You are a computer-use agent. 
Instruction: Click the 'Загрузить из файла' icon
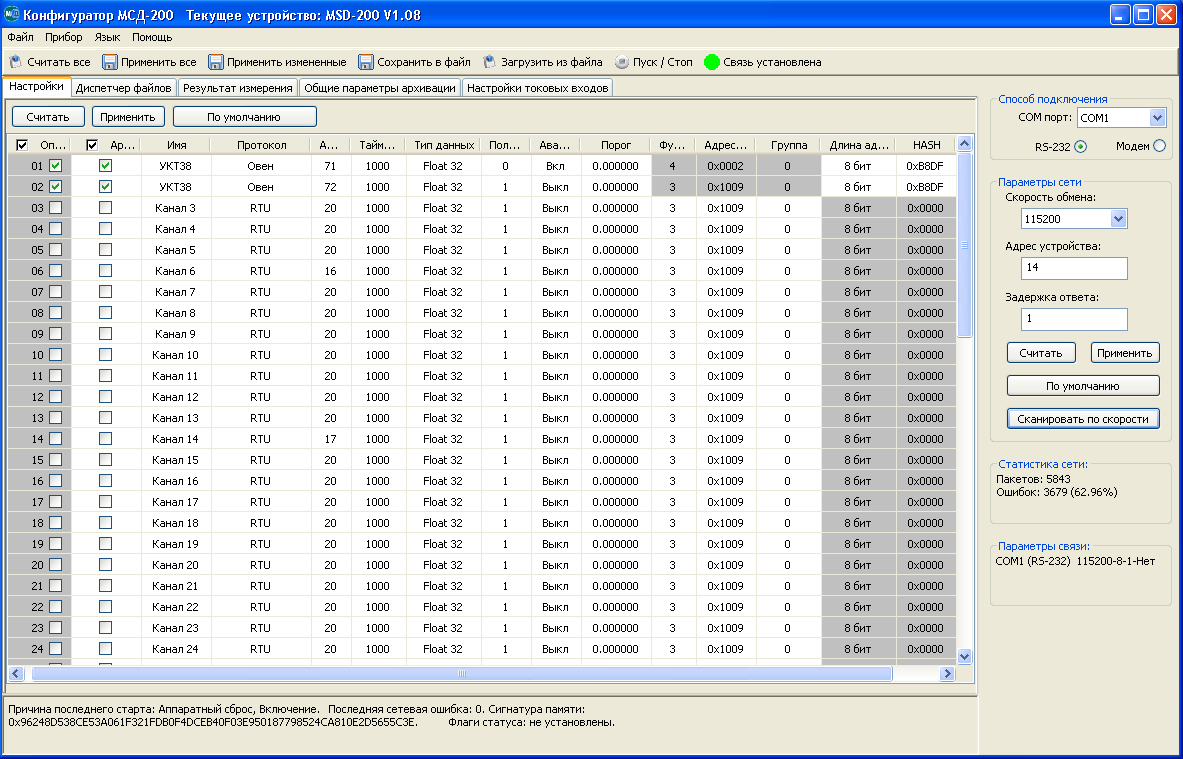click(x=490, y=62)
